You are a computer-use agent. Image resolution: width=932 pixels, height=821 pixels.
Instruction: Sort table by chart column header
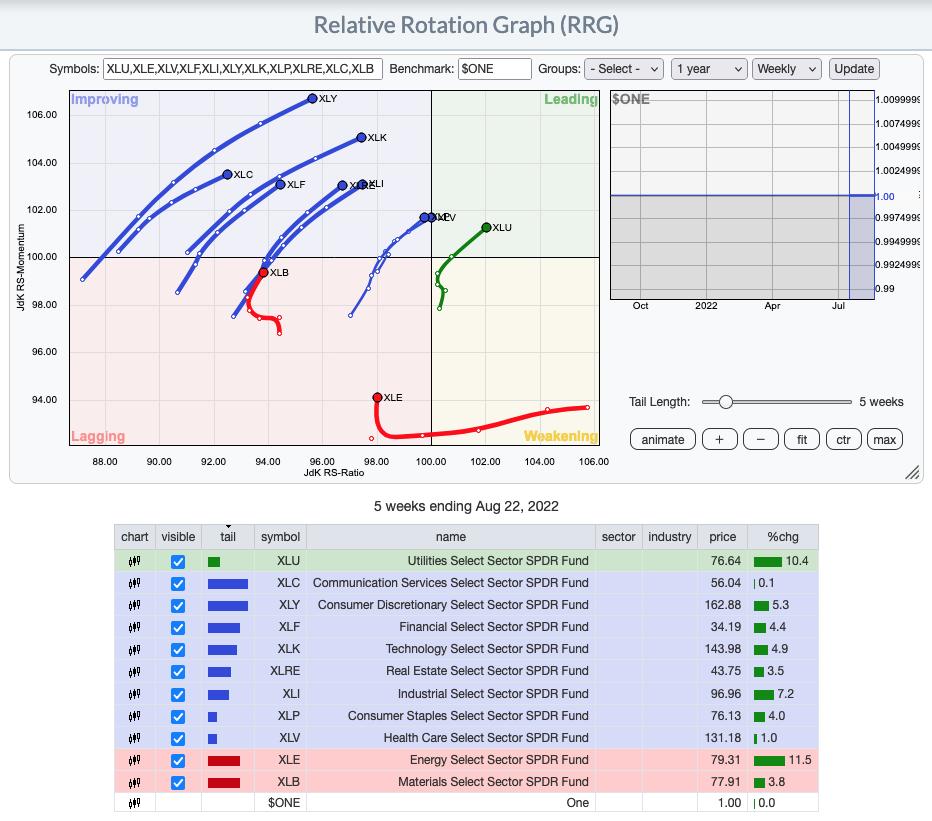click(x=135, y=537)
